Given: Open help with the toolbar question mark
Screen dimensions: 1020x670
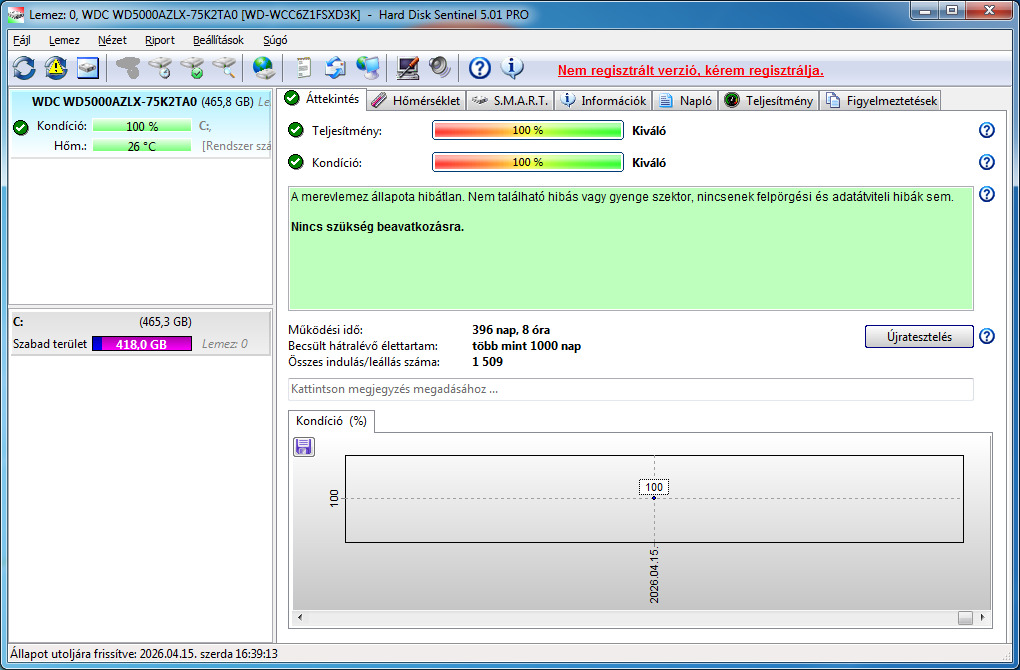Looking at the screenshot, I should [479, 68].
